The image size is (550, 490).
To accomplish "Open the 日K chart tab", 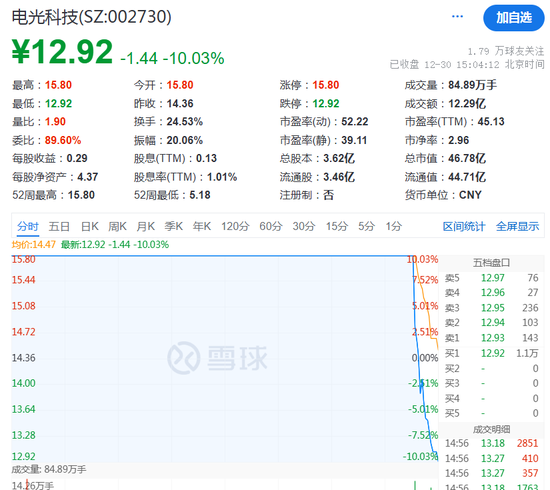I will [x=89, y=226].
